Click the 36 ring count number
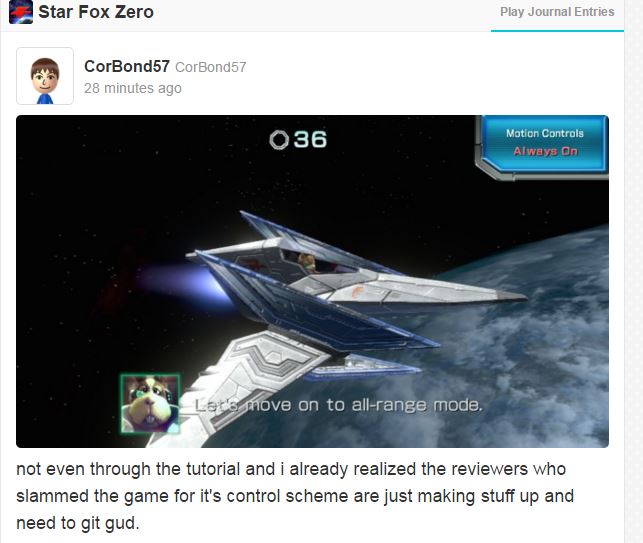 pos(310,139)
